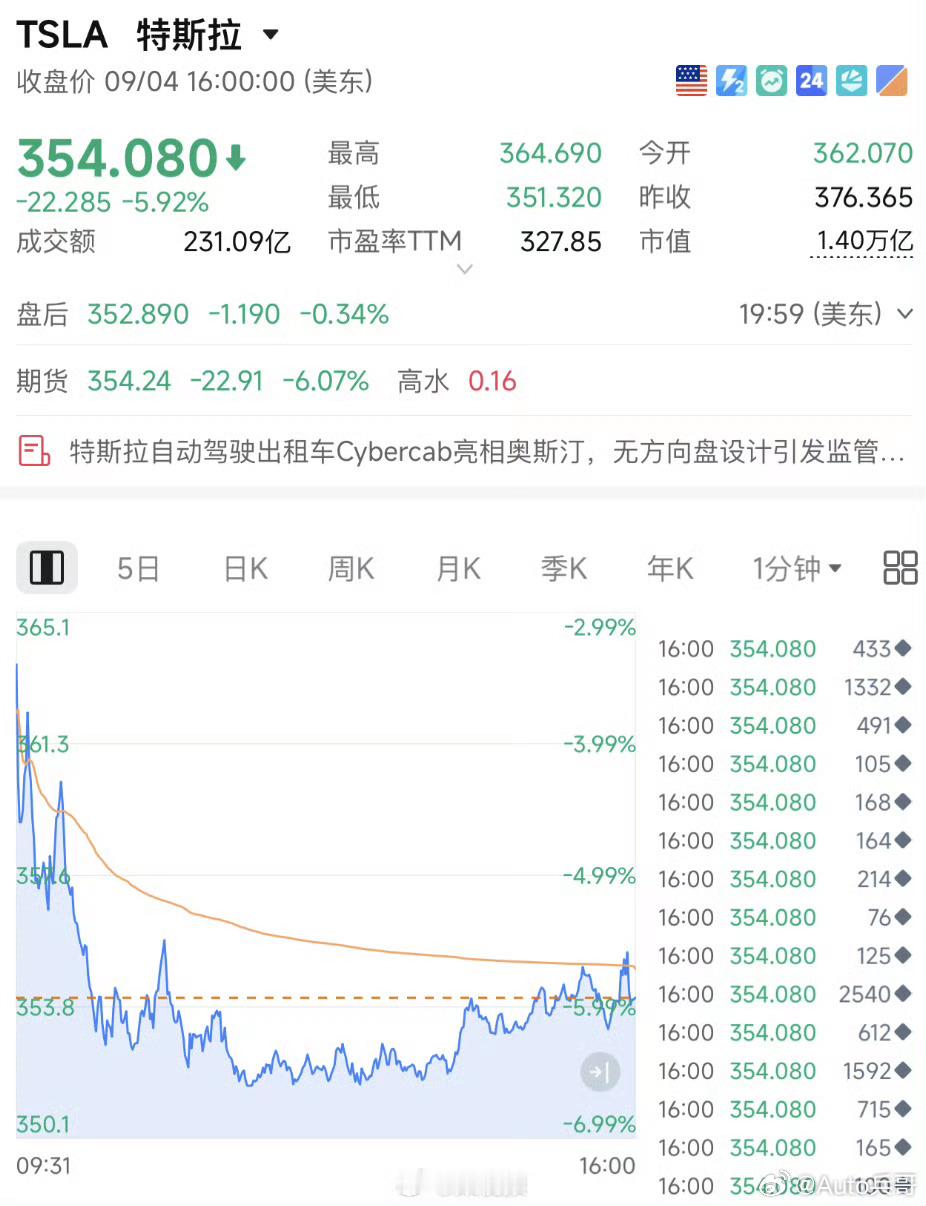
Task: Tap the chart start time 09:31
Action: coord(44,1165)
